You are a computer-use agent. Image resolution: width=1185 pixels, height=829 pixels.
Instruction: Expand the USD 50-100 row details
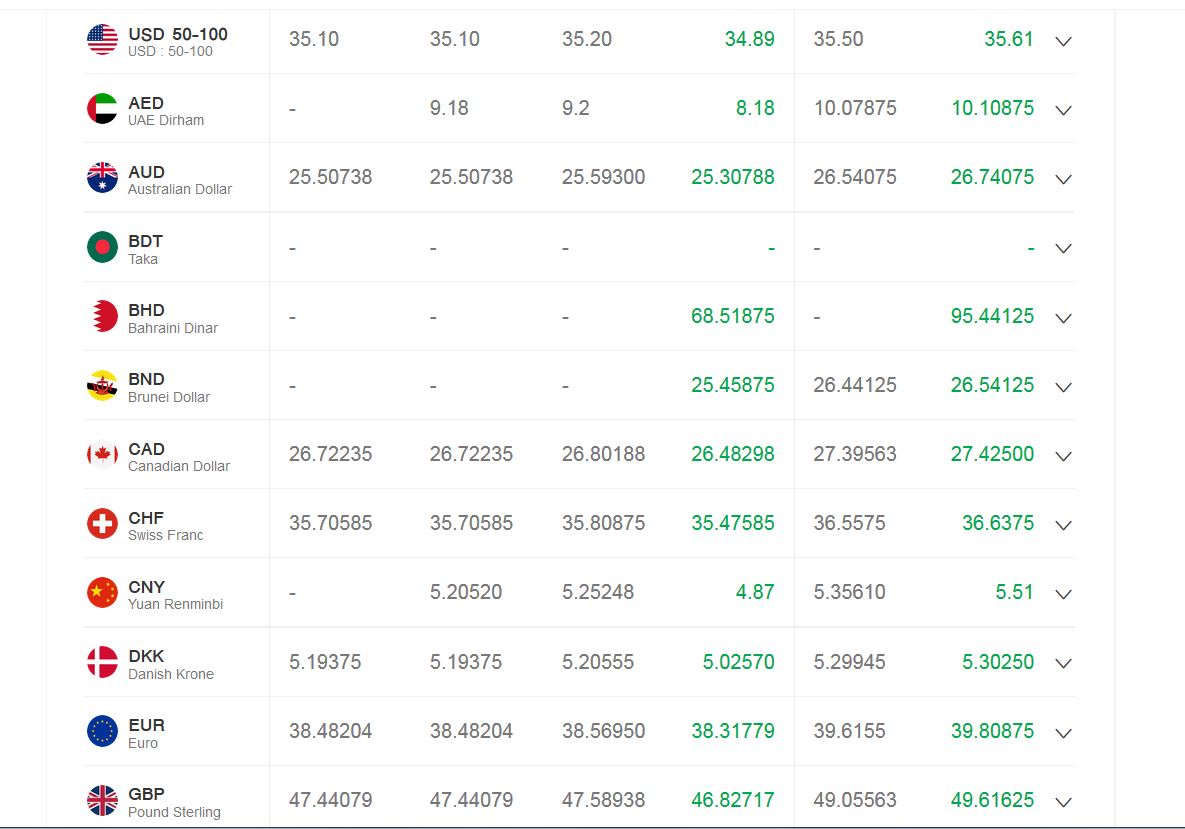pos(1064,41)
